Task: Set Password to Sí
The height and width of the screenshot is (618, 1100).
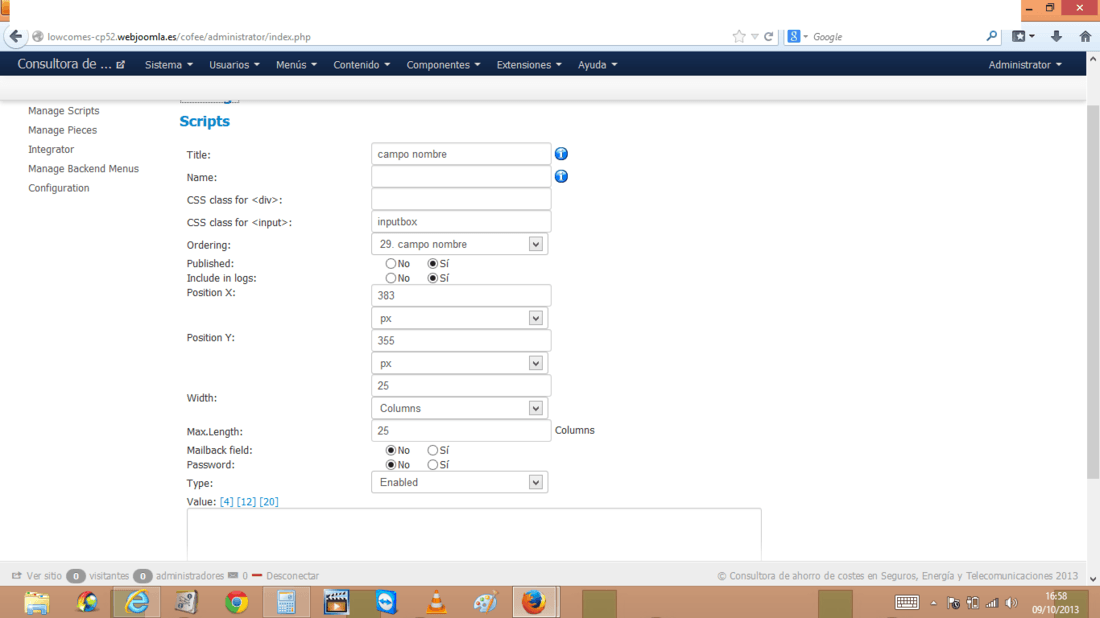Action: (433, 465)
